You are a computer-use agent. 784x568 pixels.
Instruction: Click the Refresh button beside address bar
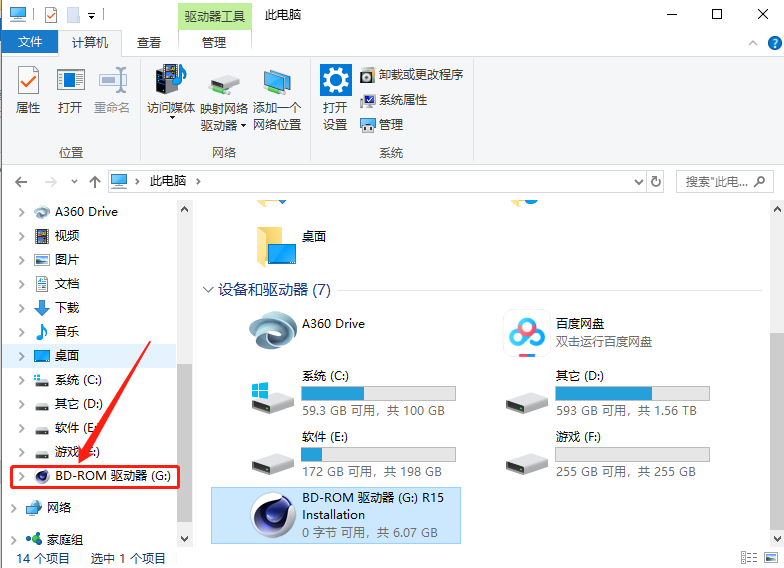click(x=656, y=182)
